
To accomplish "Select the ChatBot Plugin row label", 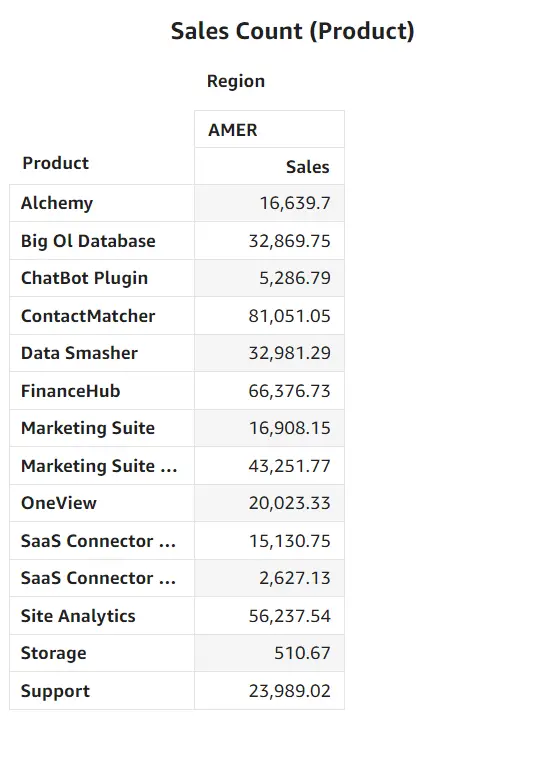I will pyautogui.click(x=84, y=278).
